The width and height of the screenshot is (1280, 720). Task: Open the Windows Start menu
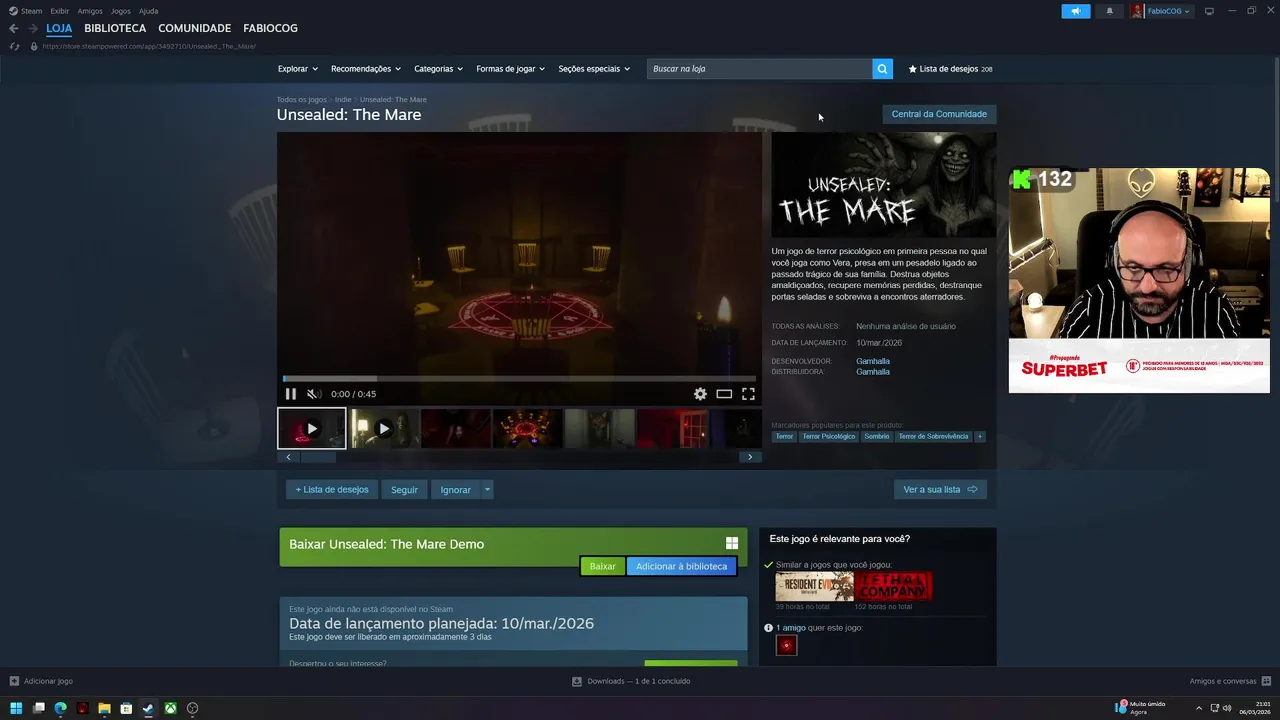pos(15,708)
